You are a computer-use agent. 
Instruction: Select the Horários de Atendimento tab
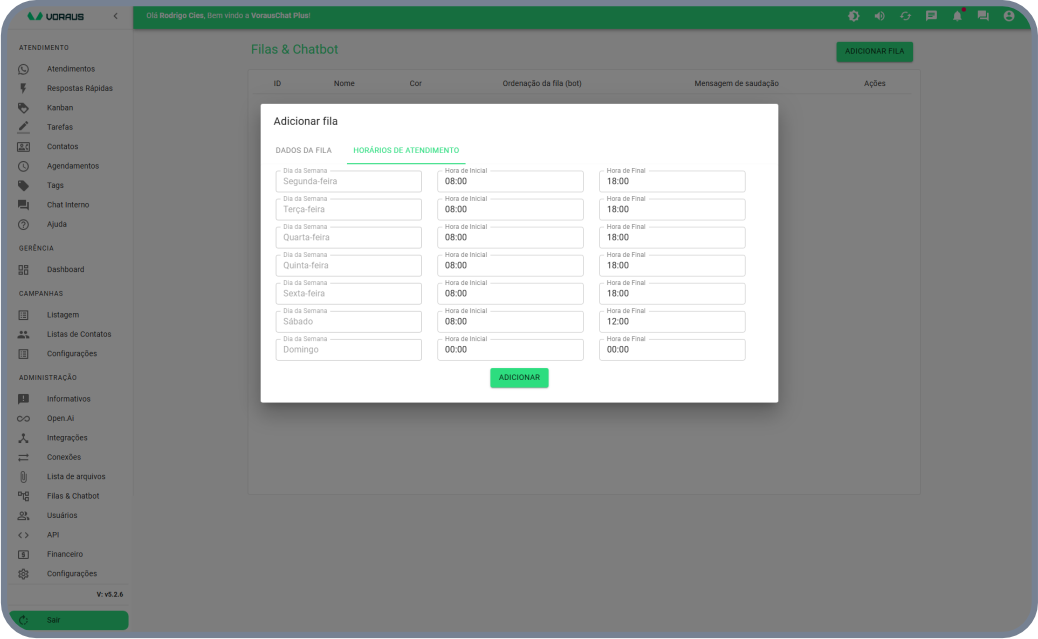(406, 150)
